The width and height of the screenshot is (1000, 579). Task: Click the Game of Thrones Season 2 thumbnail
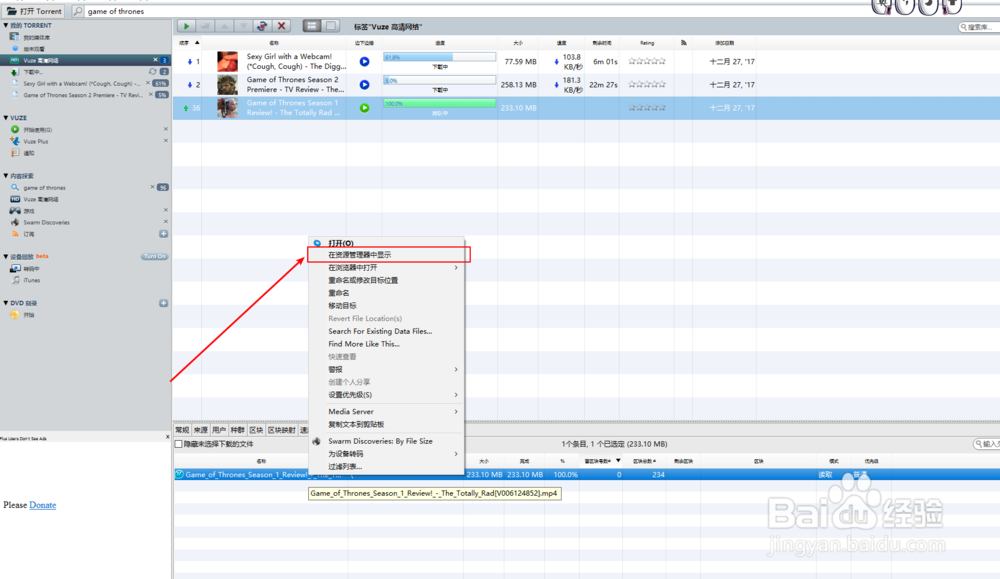227,85
